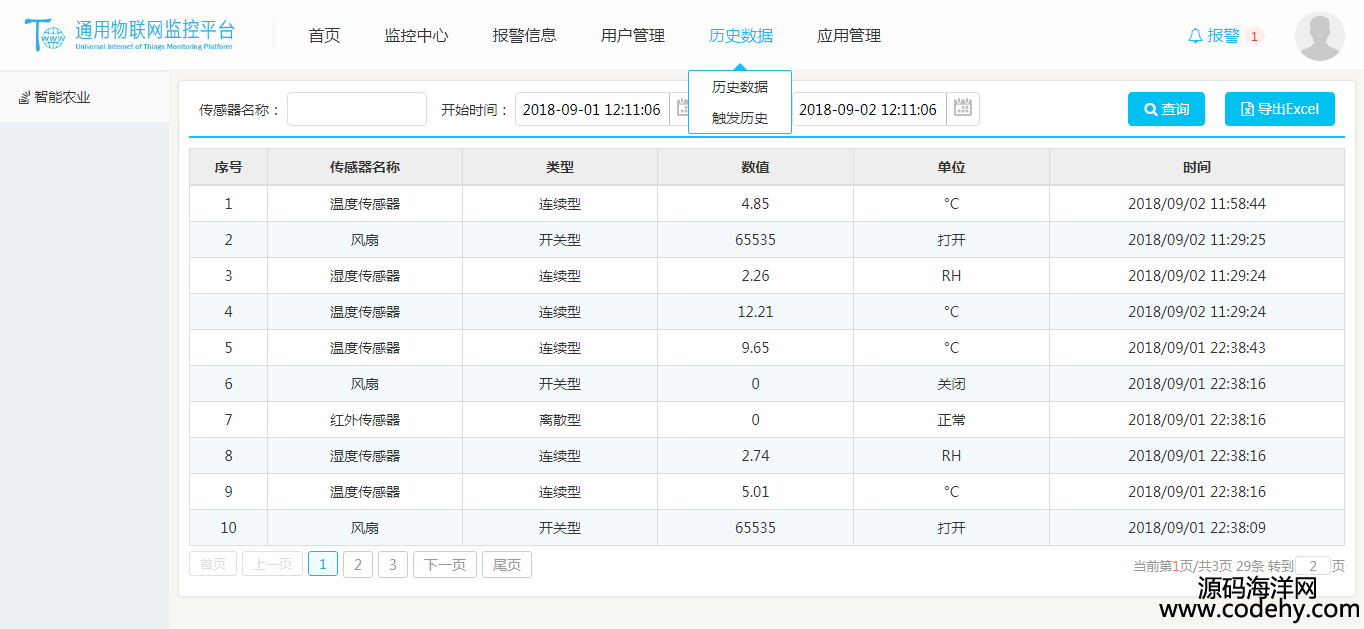This screenshot has width=1364, height=629.
Task: Open the user avatar profile
Action: pyautogui.click(x=1319, y=36)
